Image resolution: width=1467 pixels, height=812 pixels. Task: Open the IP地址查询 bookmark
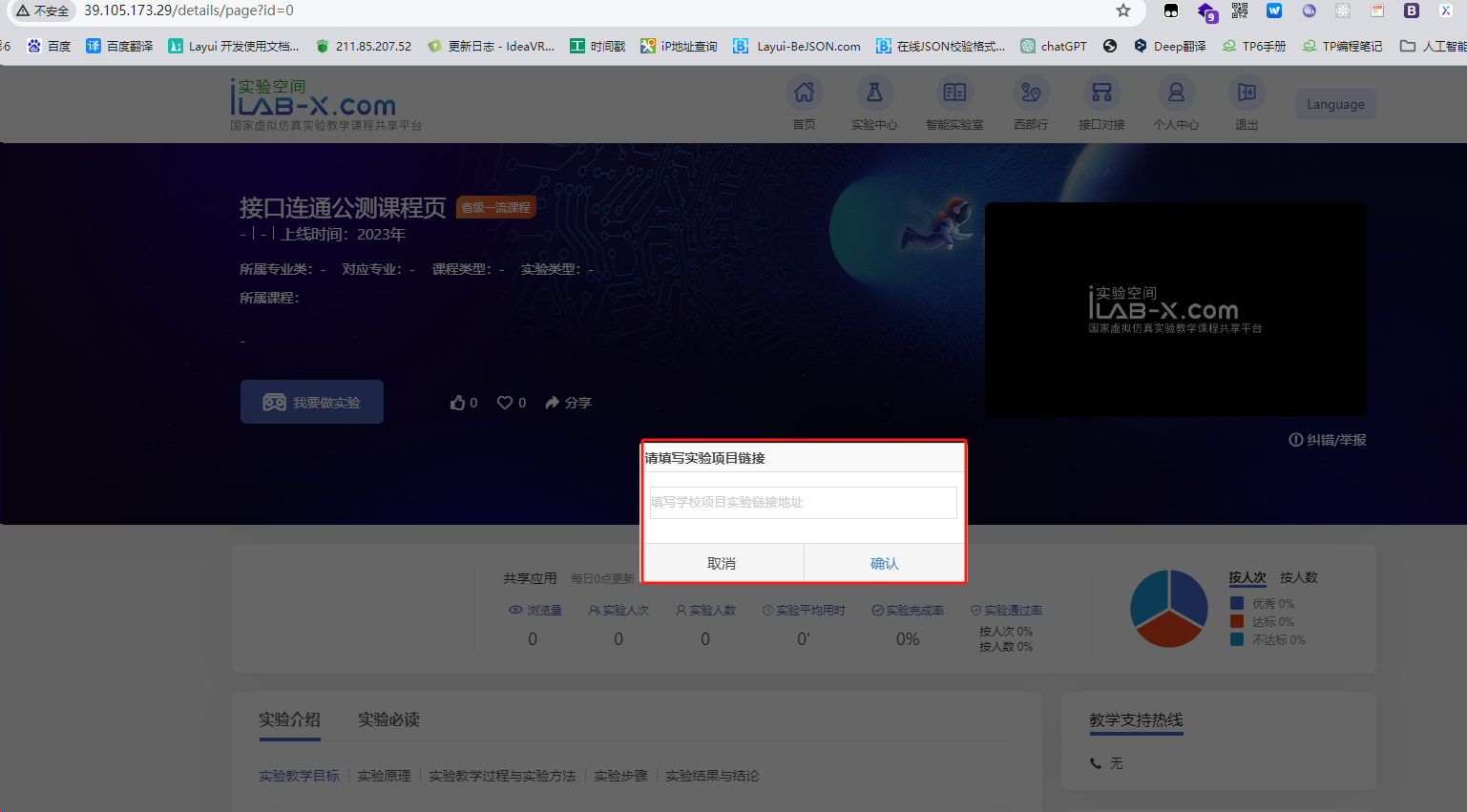[679, 46]
